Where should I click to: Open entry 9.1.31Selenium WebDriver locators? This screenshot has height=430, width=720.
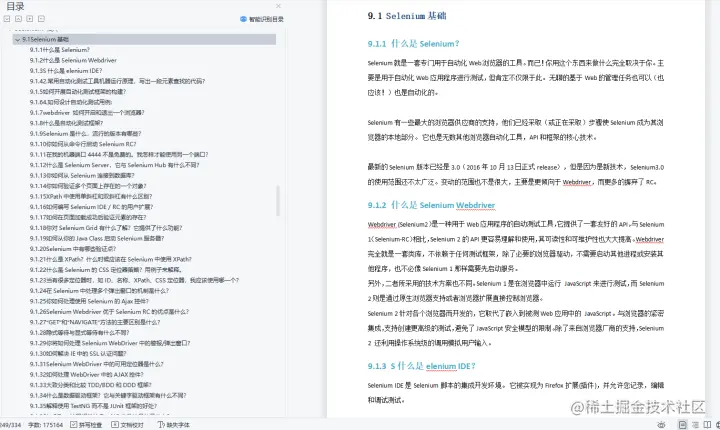tap(96, 364)
